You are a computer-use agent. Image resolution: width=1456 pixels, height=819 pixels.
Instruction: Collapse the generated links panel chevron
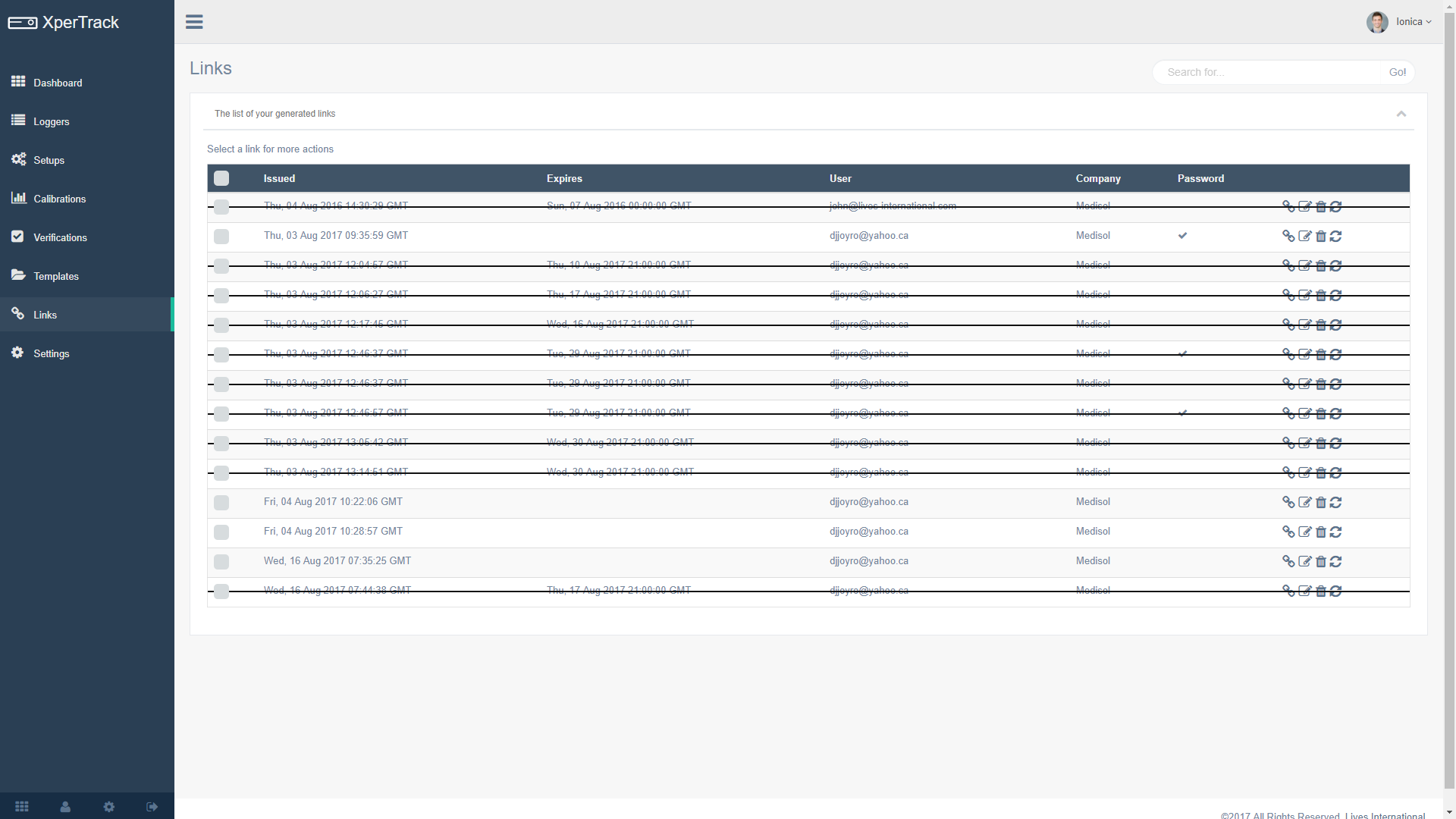tap(1401, 114)
